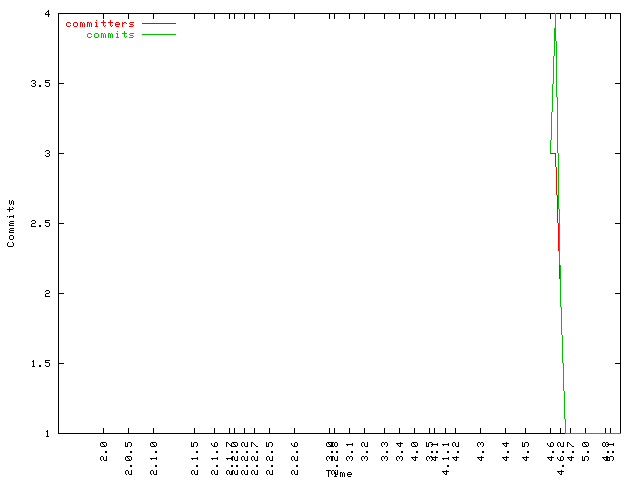Click the y-axis tick label 1 at bottom
This screenshot has width=640, height=480.
(x=48, y=433)
